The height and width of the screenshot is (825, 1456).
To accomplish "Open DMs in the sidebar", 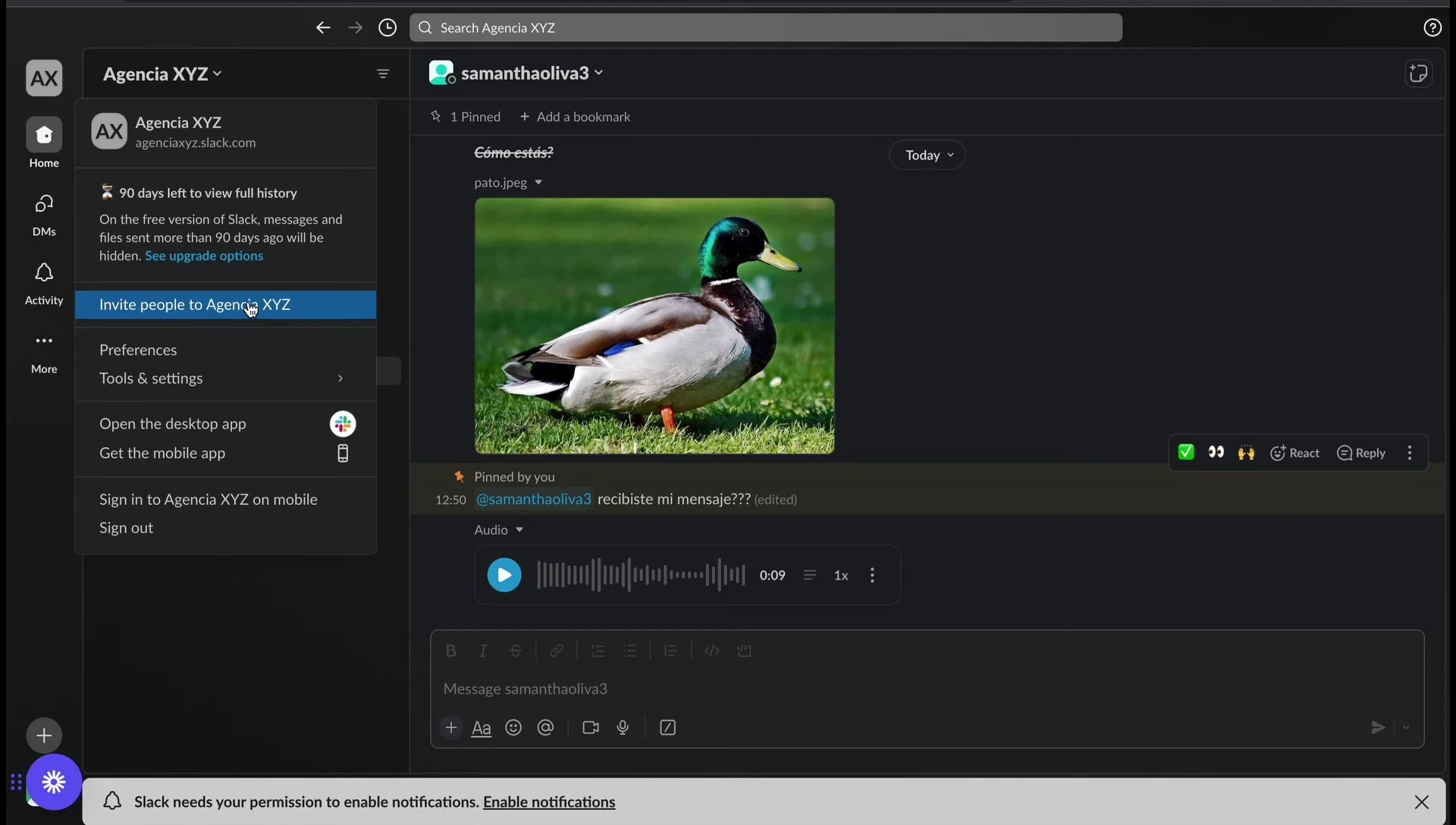I will 44,215.
